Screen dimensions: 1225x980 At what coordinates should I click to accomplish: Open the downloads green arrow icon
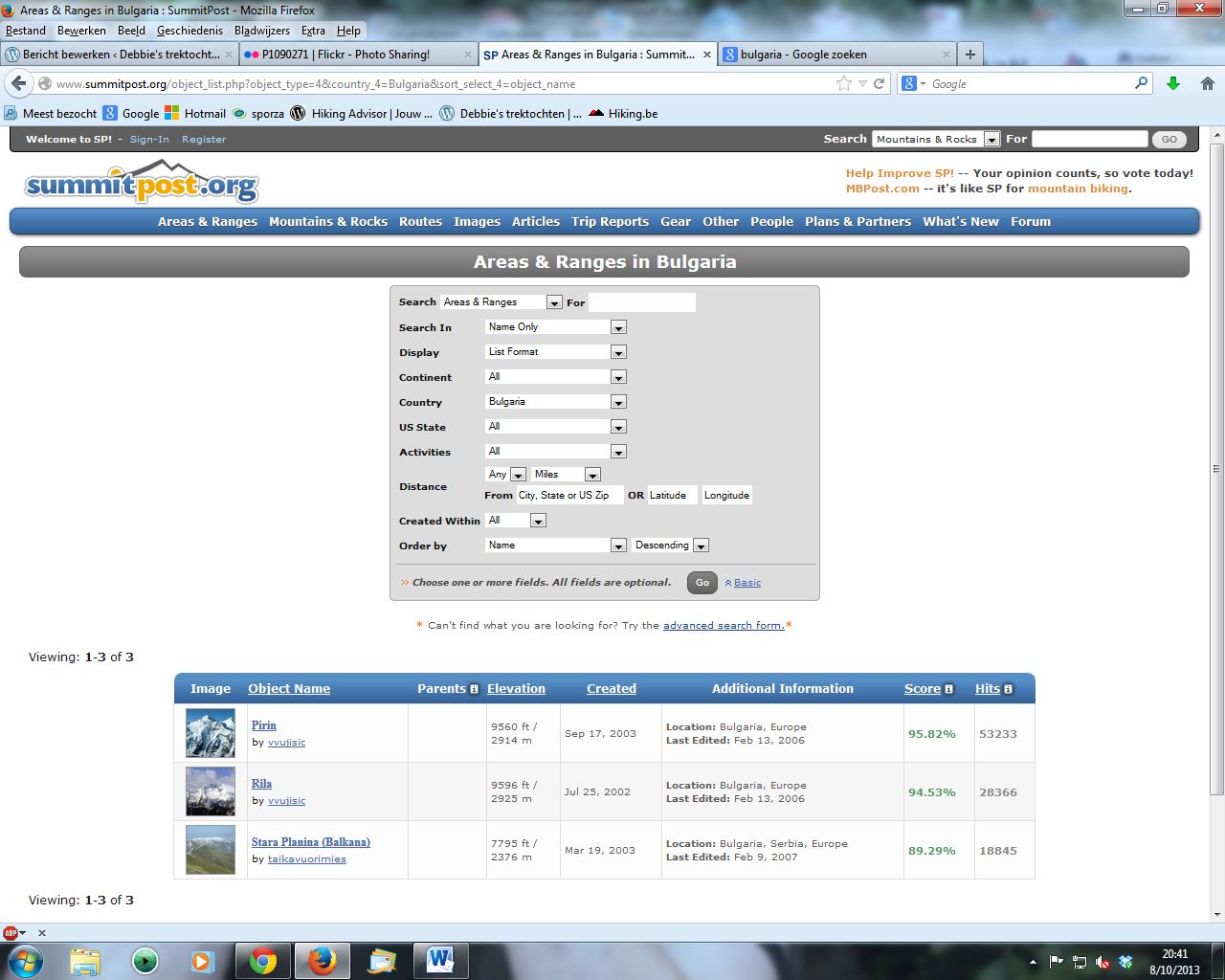(x=1173, y=83)
